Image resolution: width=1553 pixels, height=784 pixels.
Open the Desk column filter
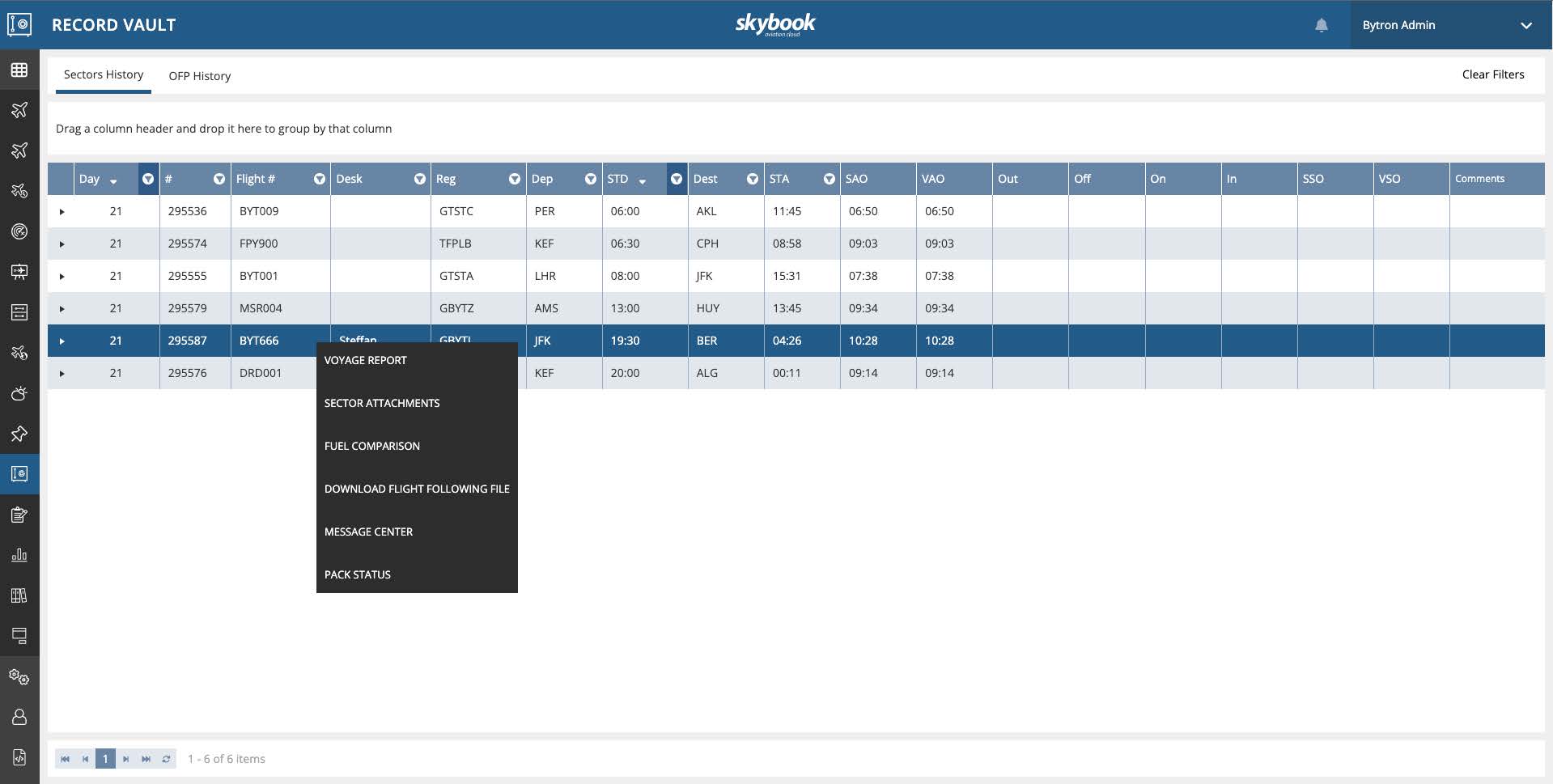click(x=420, y=179)
